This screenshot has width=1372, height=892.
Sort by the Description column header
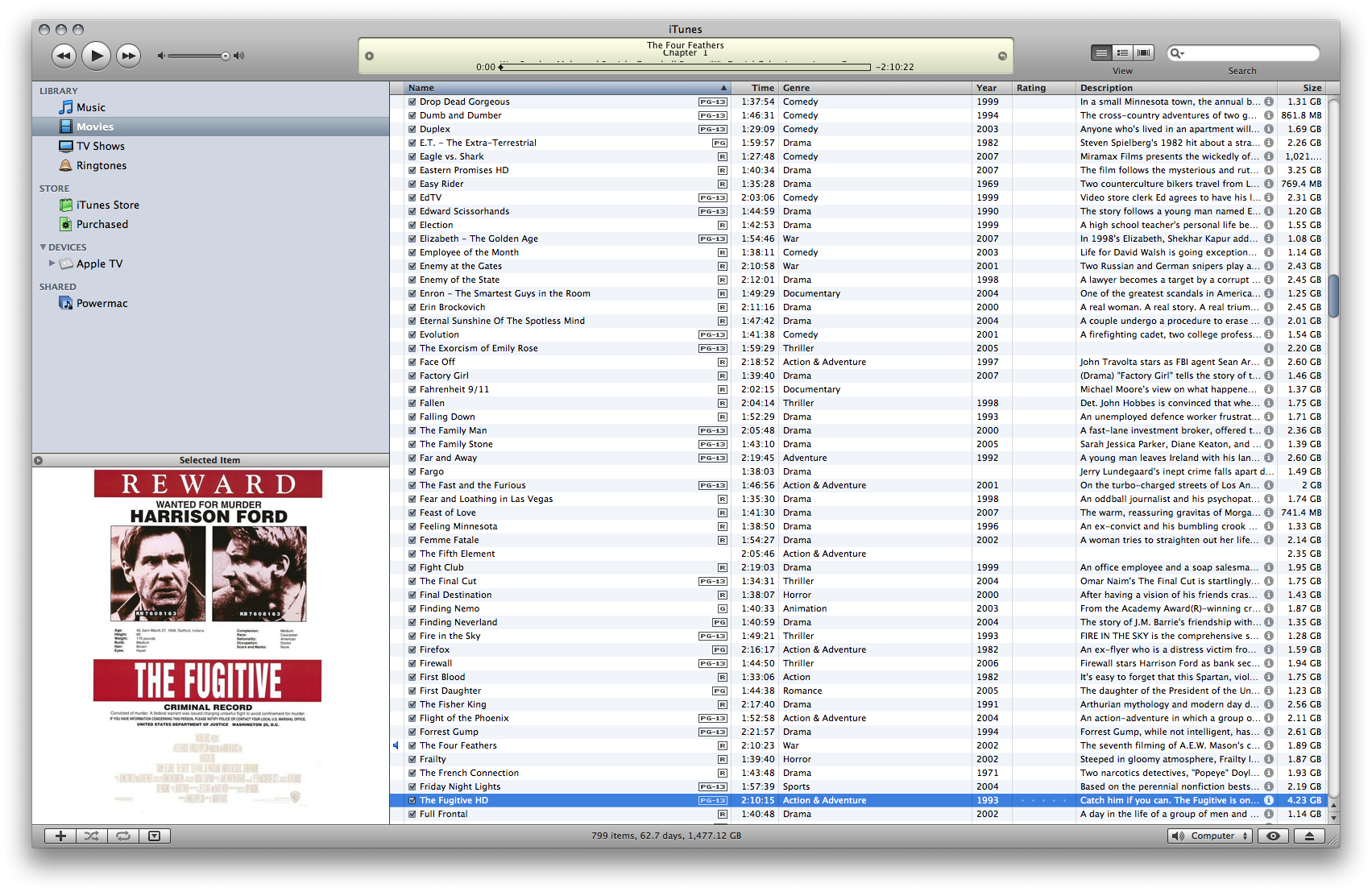(1176, 88)
